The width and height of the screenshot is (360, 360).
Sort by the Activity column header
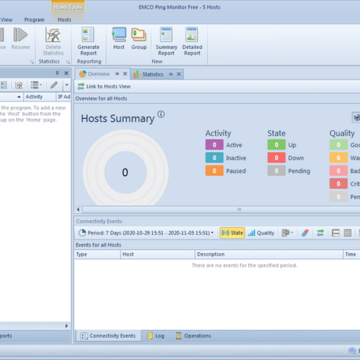pos(39,97)
